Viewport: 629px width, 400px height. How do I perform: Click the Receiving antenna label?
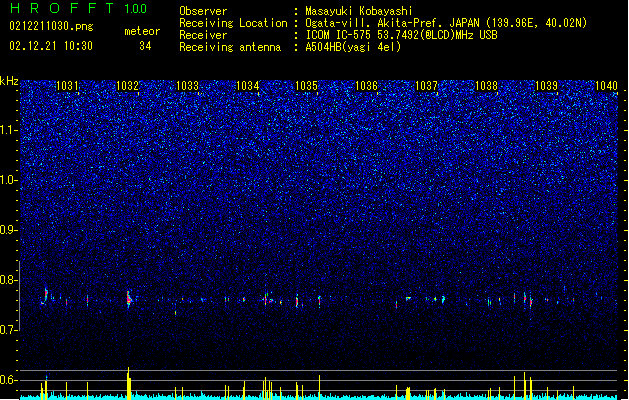[x=230, y=47]
